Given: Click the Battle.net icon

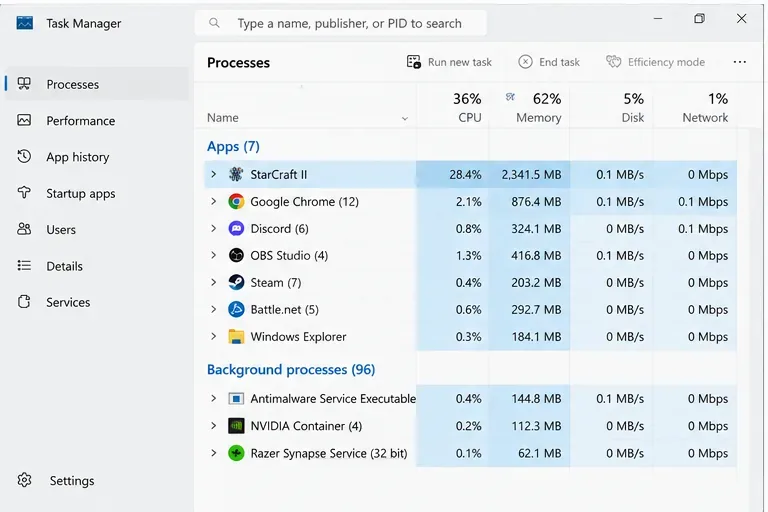Looking at the screenshot, I should click(236, 309).
